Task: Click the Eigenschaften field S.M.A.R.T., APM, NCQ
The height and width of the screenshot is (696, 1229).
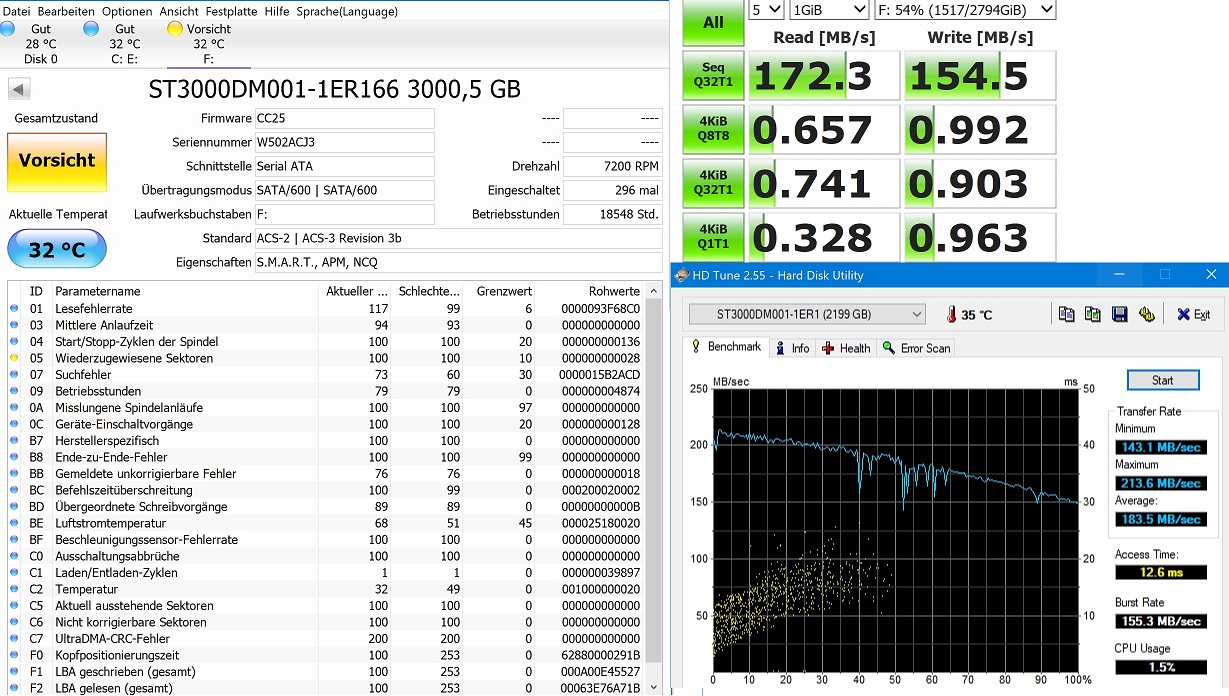Action: point(458,262)
